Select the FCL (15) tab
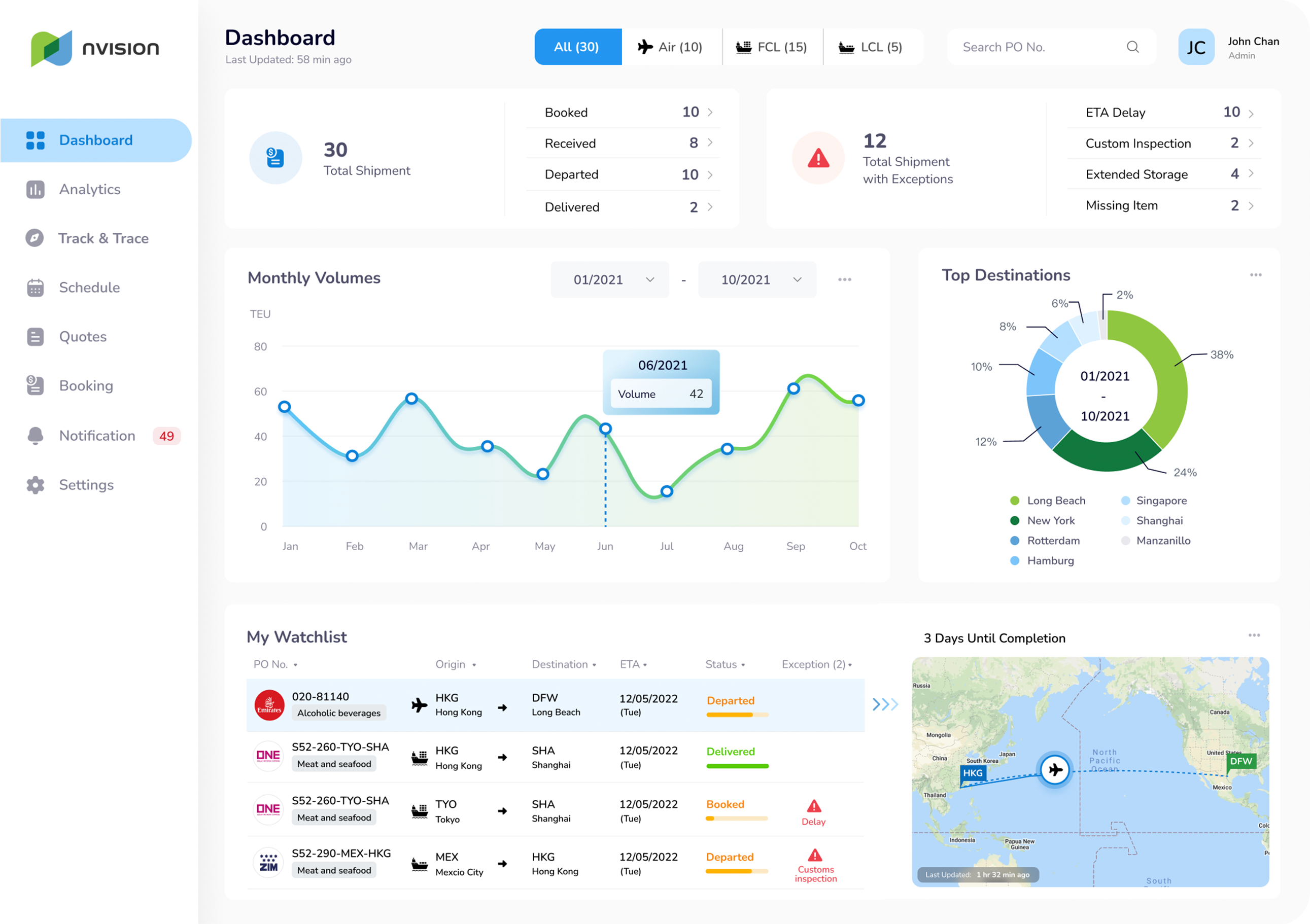1310x924 pixels. pyautogui.click(x=772, y=47)
